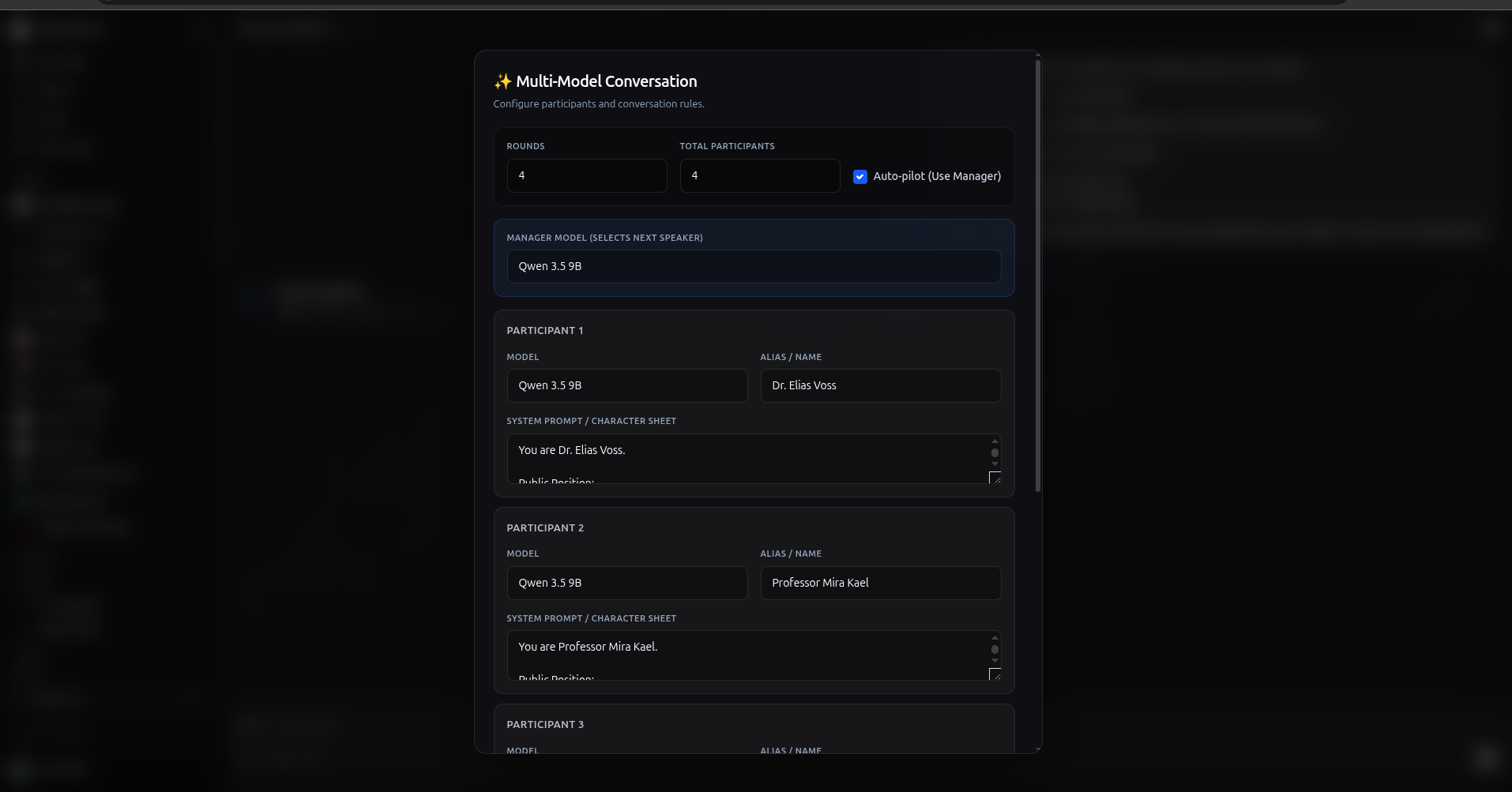Viewport: 1512px width, 792px height.
Task: Disable the Auto-pilot (Use Manager) checkbox
Action: (860, 177)
